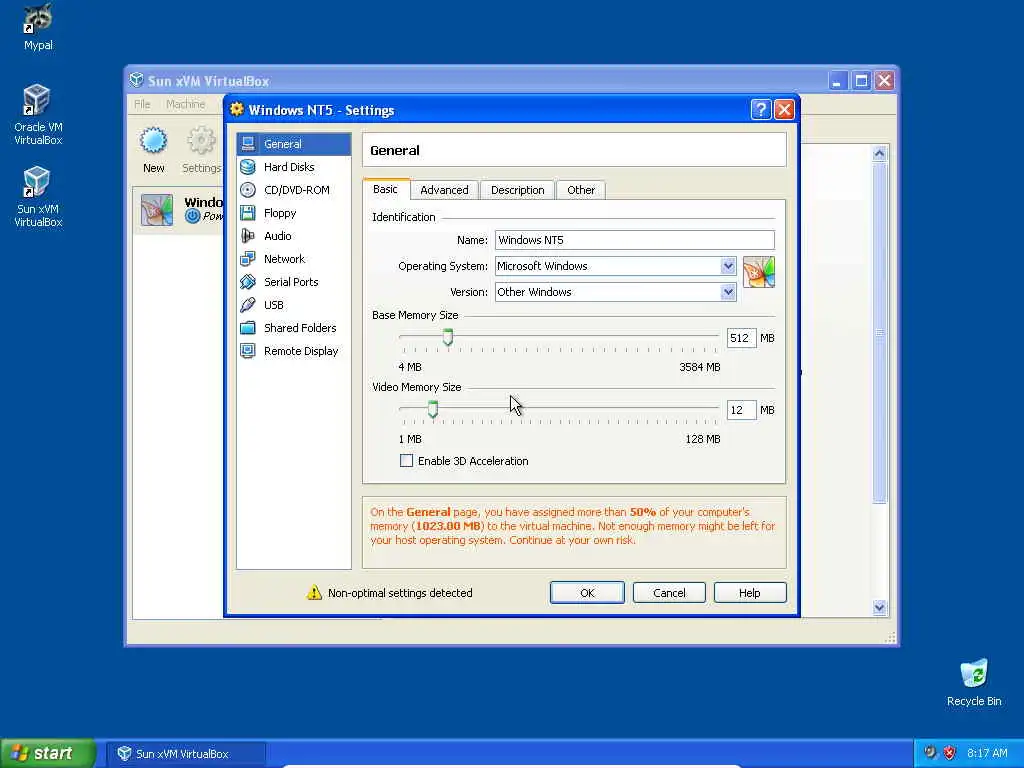The height and width of the screenshot is (768, 1024).
Task: Click the OS type butterfly icon
Action: click(759, 272)
